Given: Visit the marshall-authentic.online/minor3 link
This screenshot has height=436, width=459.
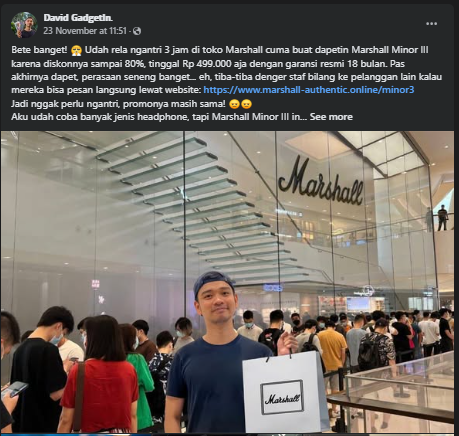Looking at the screenshot, I should pos(309,90).
